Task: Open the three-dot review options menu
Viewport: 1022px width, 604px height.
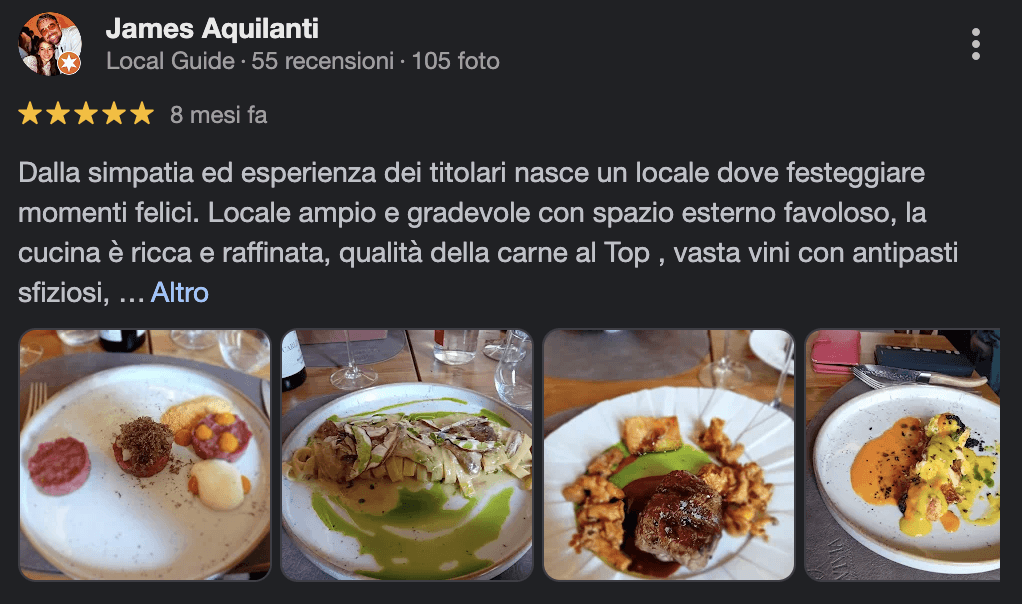Action: pos(975,44)
